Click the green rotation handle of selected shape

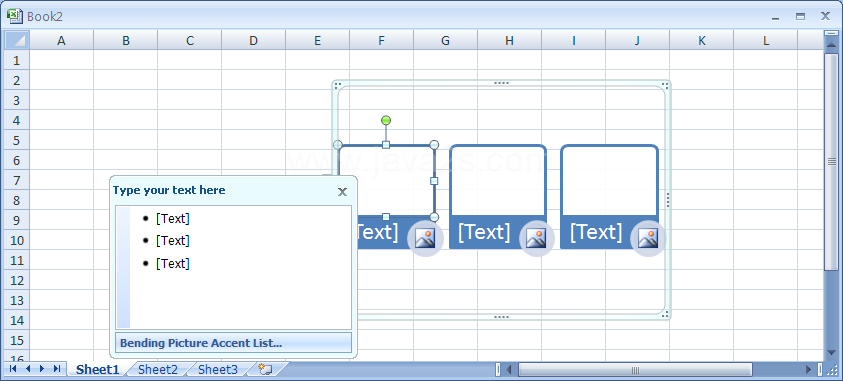pyautogui.click(x=385, y=120)
